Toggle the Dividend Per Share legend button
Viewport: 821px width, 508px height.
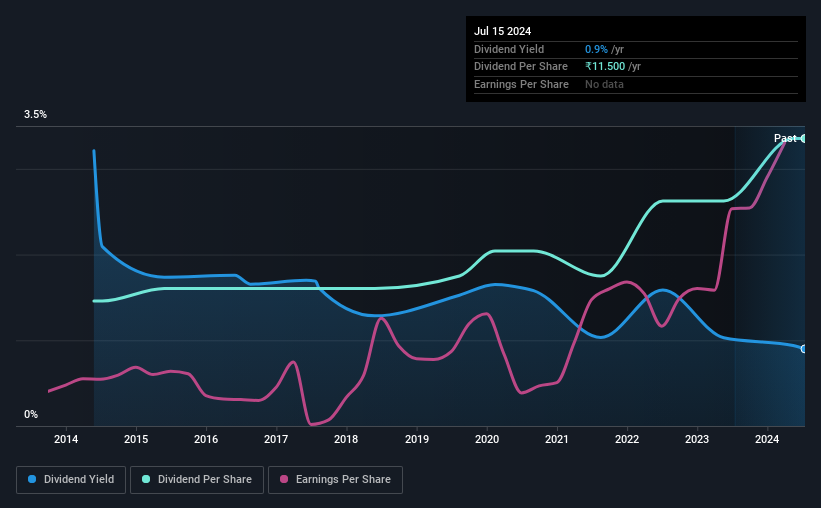click(197, 479)
